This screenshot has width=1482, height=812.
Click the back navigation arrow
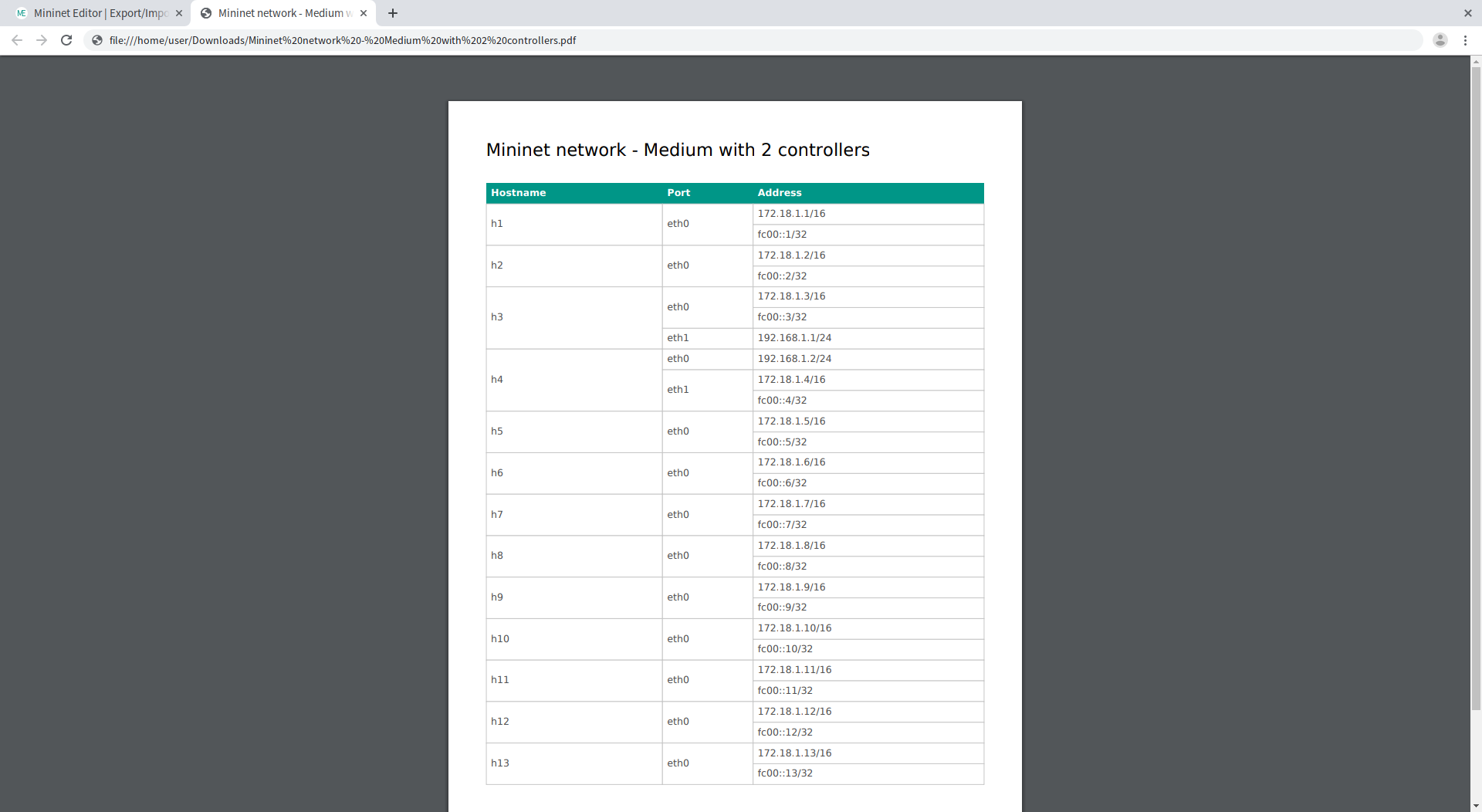pyautogui.click(x=16, y=40)
